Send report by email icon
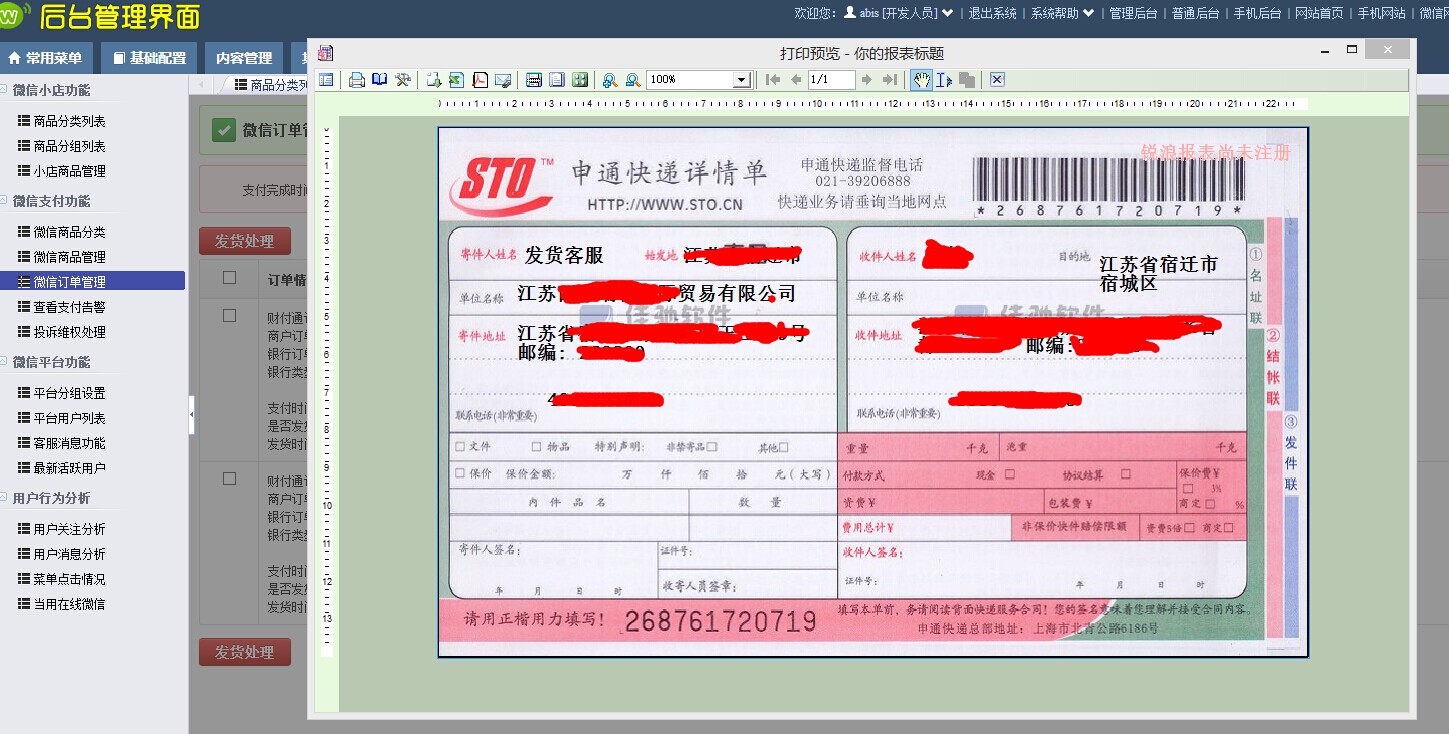The height and width of the screenshot is (734, 1449). [x=503, y=80]
